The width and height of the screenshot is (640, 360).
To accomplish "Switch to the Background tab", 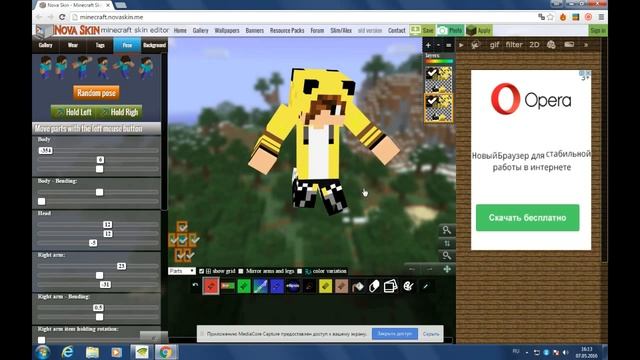I will tap(154, 45).
